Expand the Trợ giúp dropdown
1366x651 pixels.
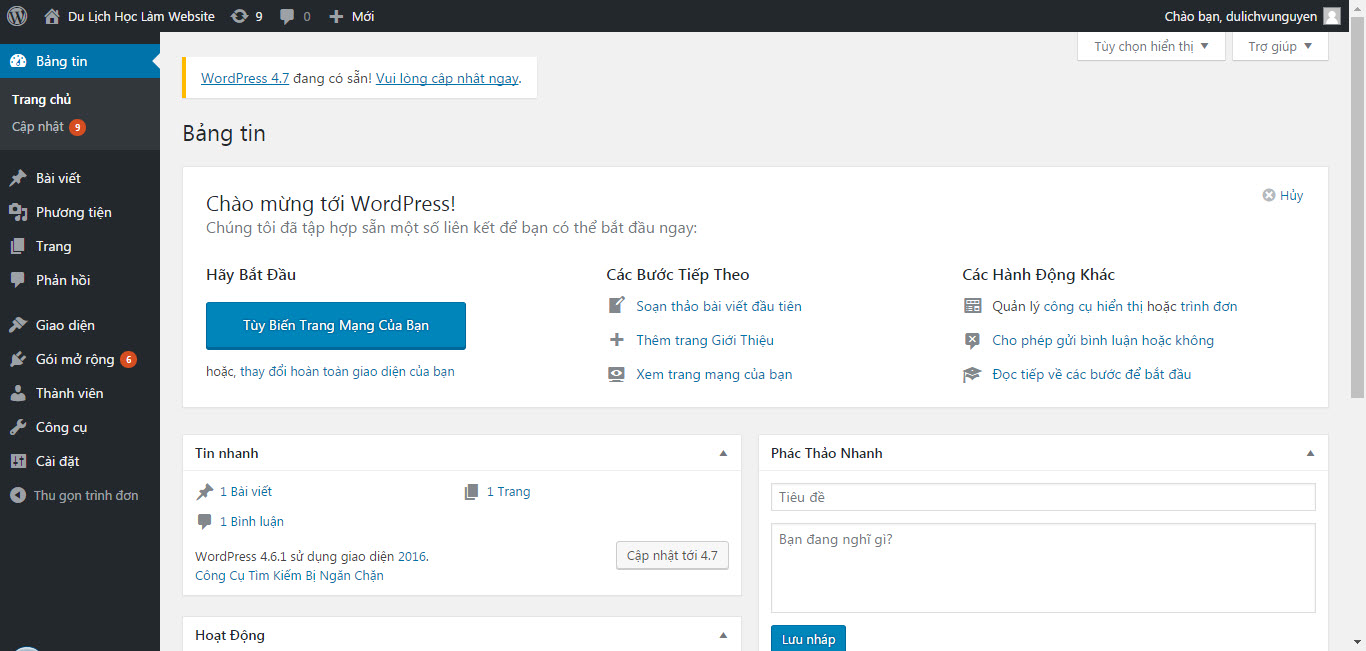tap(1279, 45)
